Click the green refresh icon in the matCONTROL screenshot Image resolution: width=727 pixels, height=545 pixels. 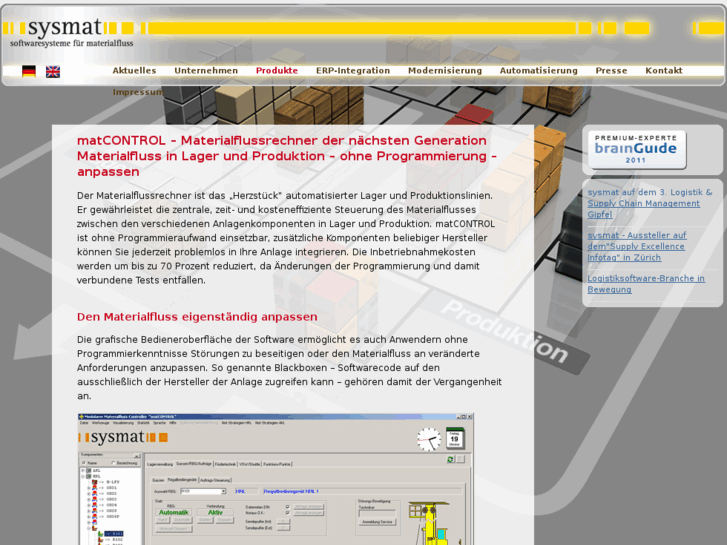tap(450, 459)
